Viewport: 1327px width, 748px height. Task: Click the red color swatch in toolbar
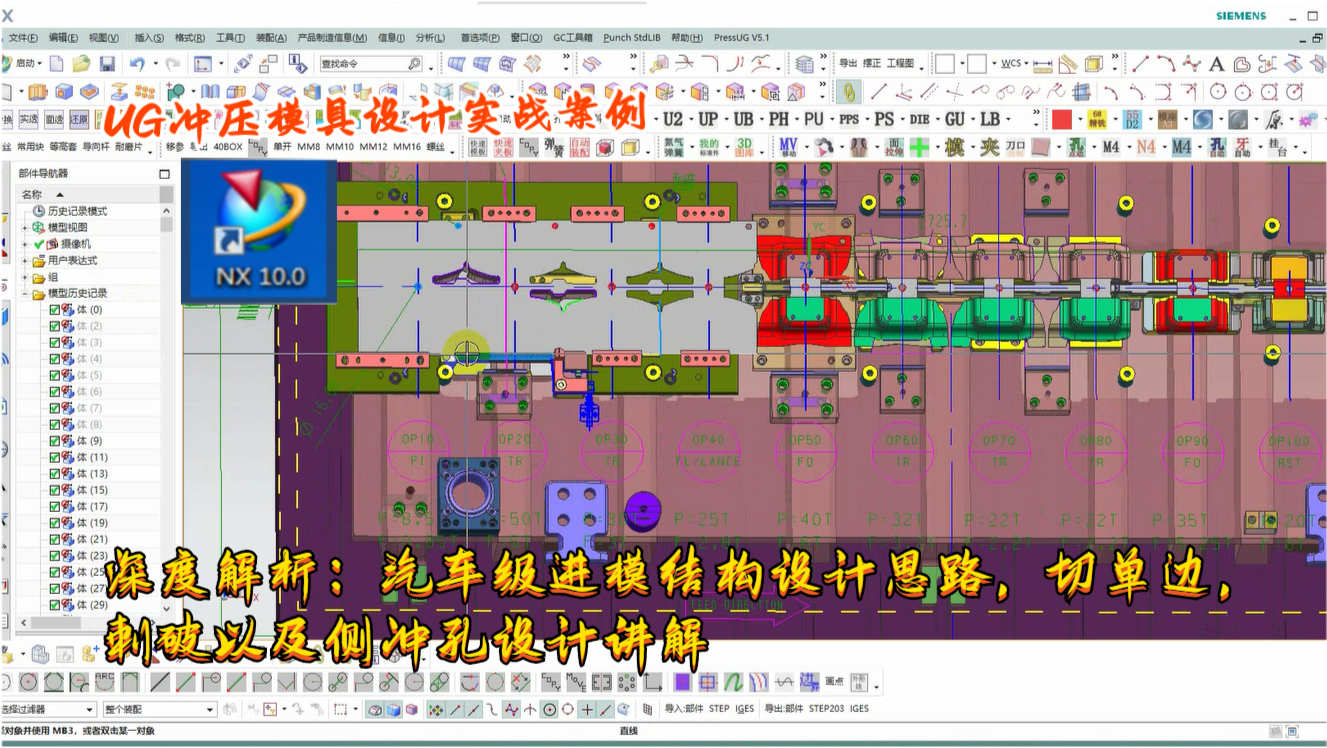pos(1062,119)
